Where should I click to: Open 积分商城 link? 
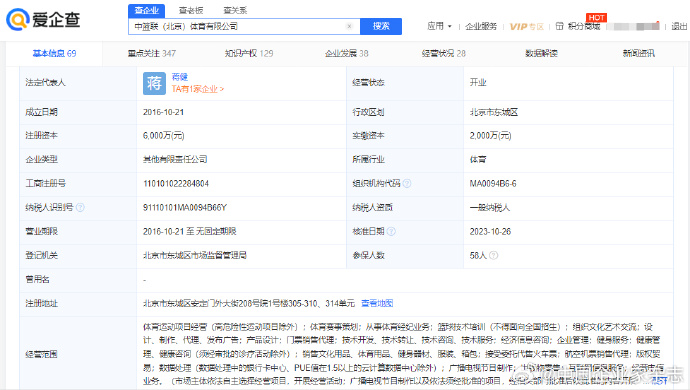tap(584, 26)
